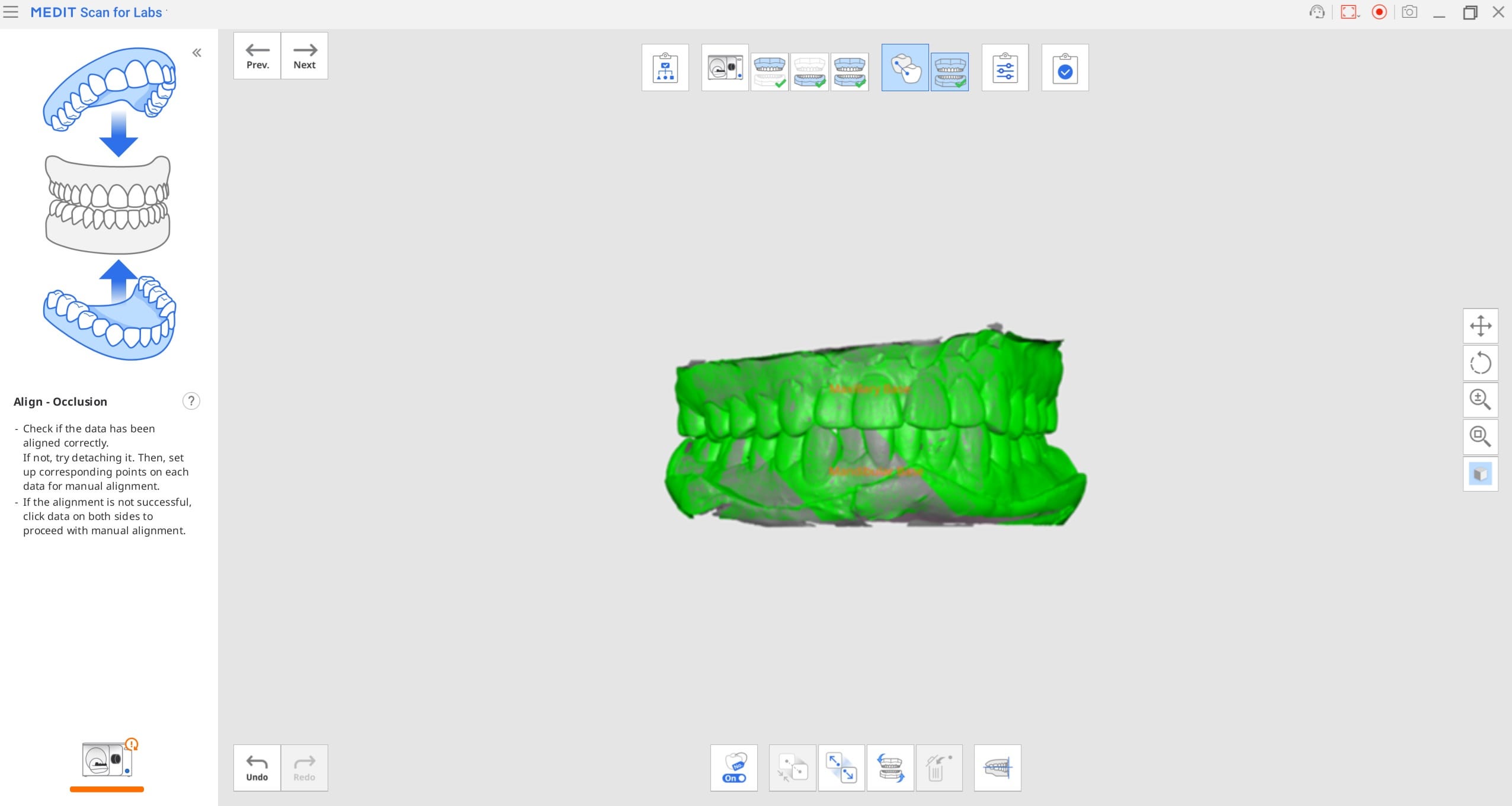Viewport: 1512px width, 806px height.
Task: Select the maxilla scan stage tab
Action: [x=769, y=71]
